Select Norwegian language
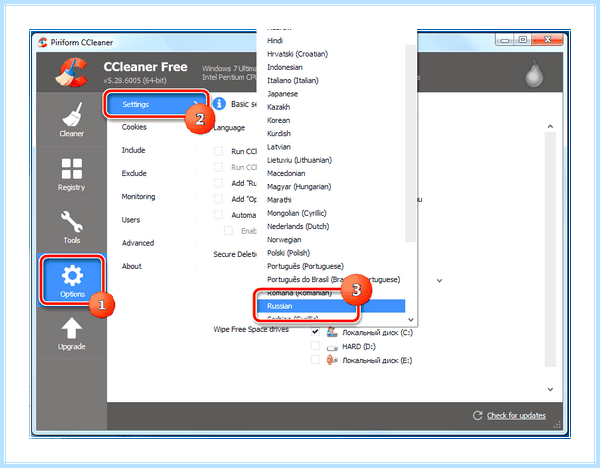The height and width of the screenshot is (468, 600). [x=284, y=240]
